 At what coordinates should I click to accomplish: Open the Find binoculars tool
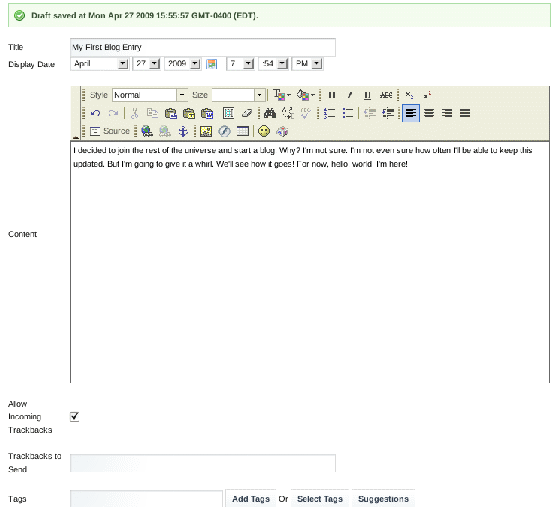(x=270, y=113)
